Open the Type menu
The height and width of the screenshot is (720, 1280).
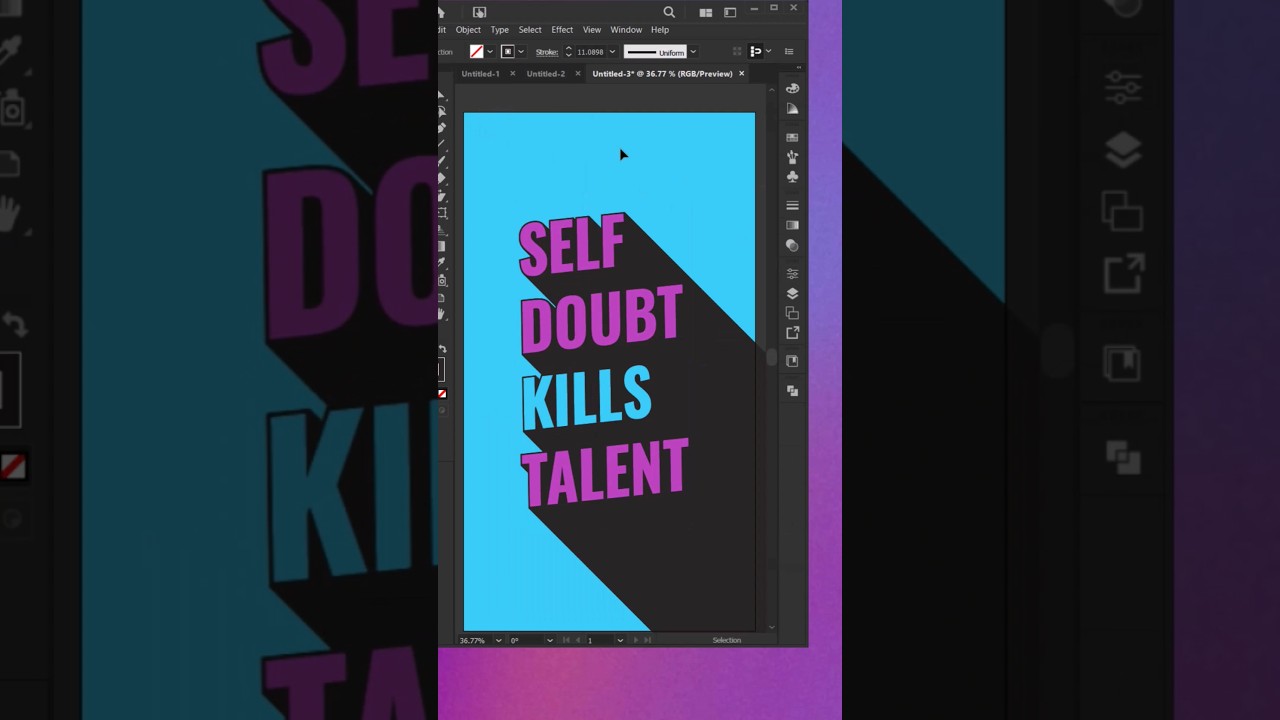[500, 30]
